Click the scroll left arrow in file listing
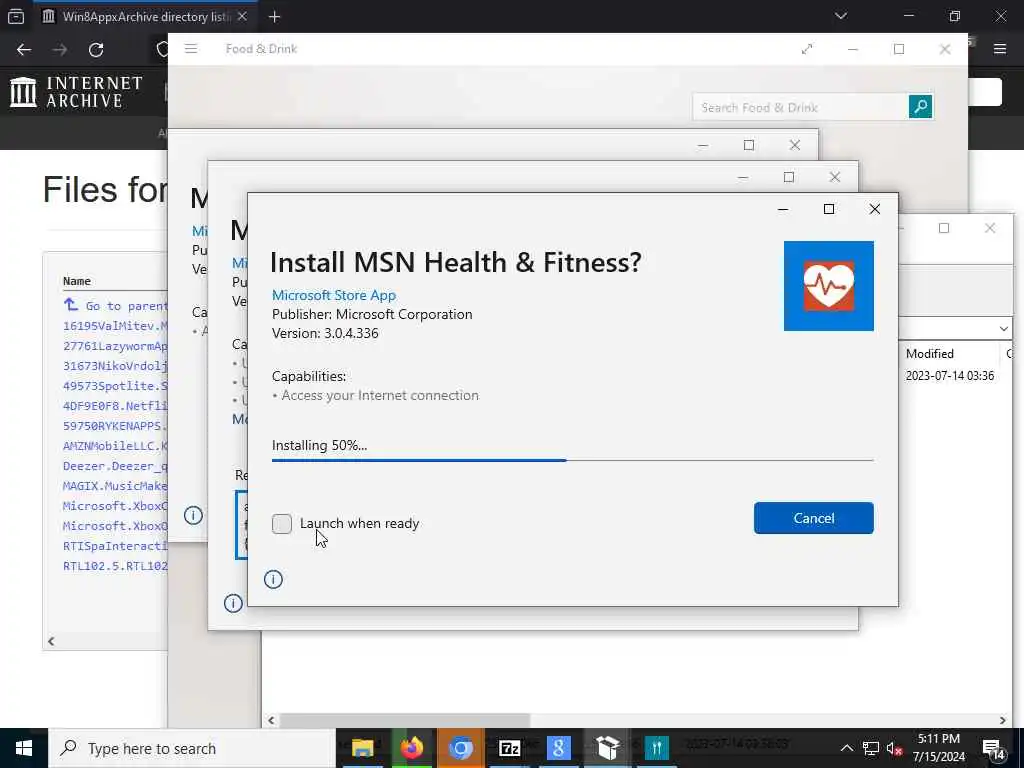 (51, 641)
